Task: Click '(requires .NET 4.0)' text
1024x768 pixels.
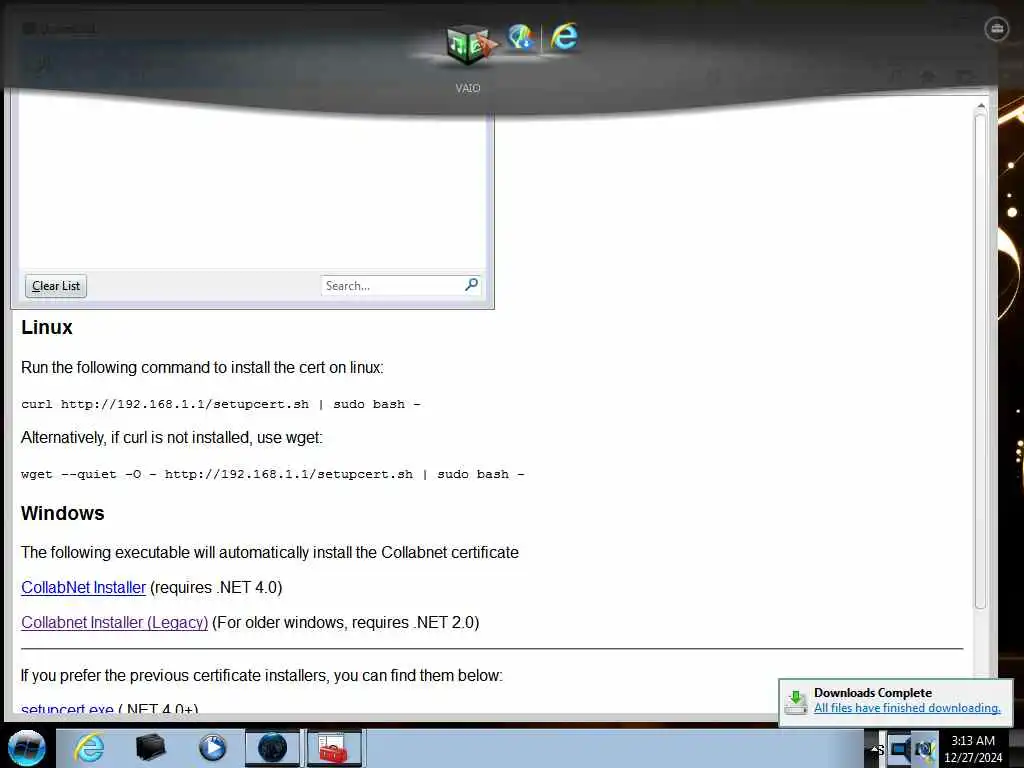Action: (216, 587)
